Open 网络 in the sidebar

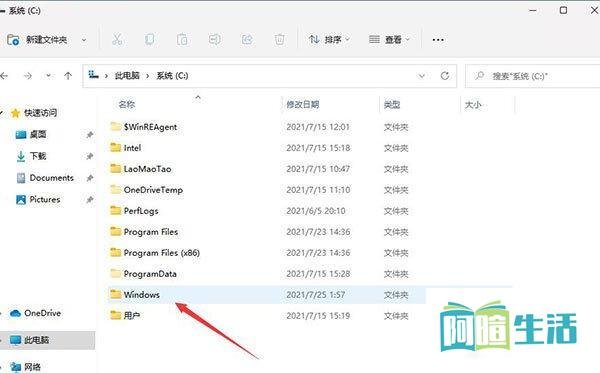point(32,367)
